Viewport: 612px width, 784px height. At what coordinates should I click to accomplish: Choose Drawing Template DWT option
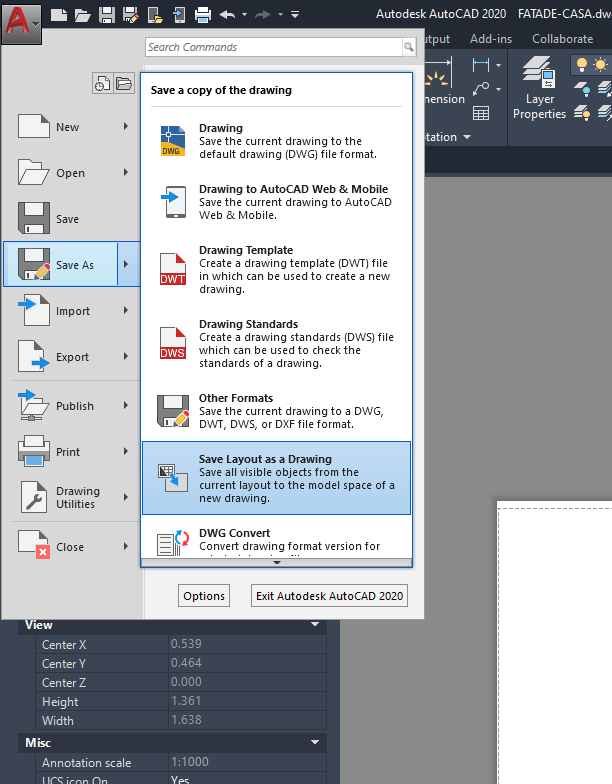(x=276, y=270)
